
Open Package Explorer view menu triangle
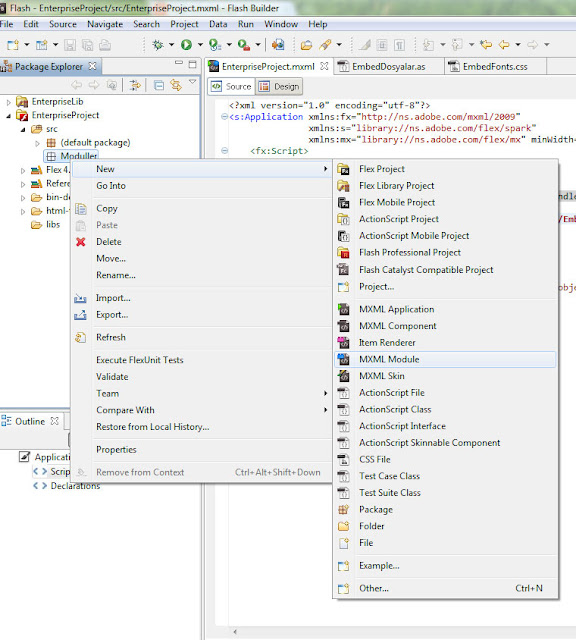click(x=192, y=82)
